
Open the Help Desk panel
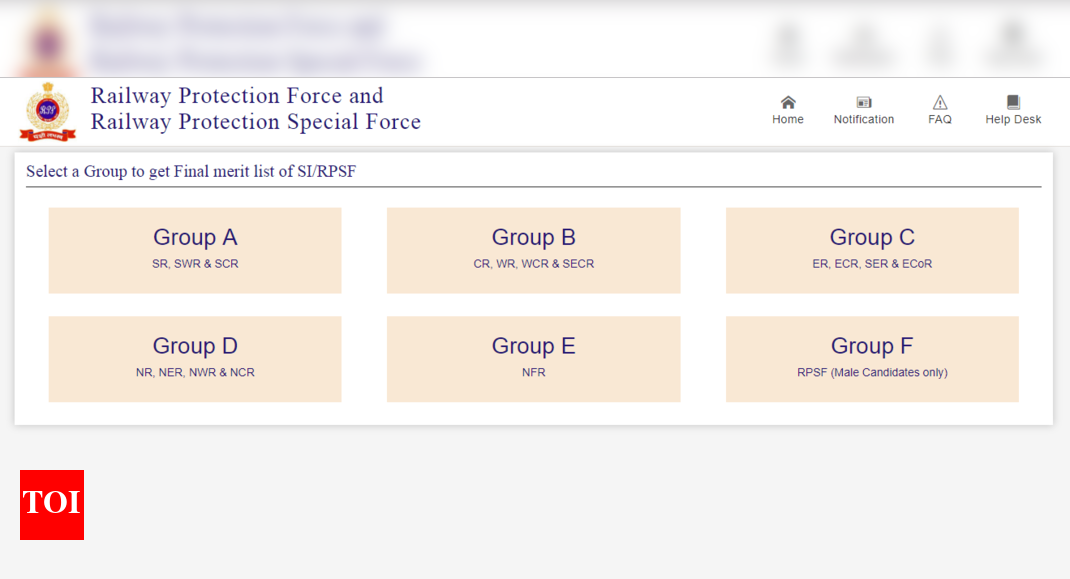point(1012,109)
